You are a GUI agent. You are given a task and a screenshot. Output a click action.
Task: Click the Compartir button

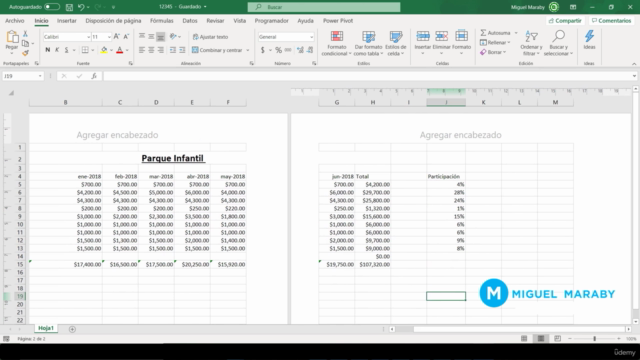565,20
